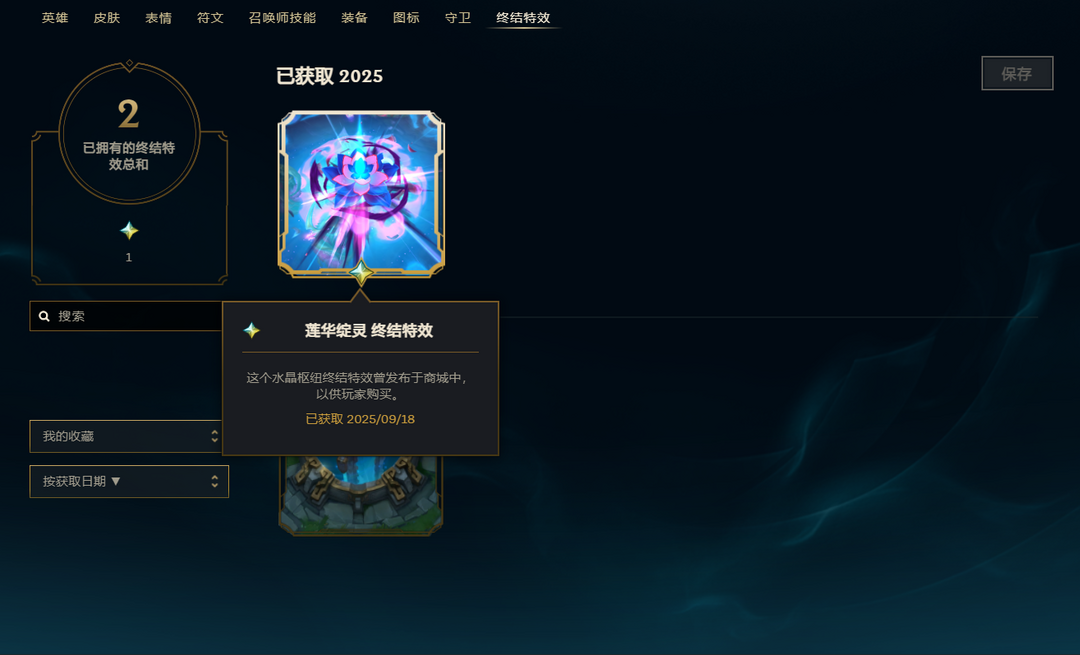Switch to the 皮肤 tab
1080x655 pixels.
(x=107, y=18)
